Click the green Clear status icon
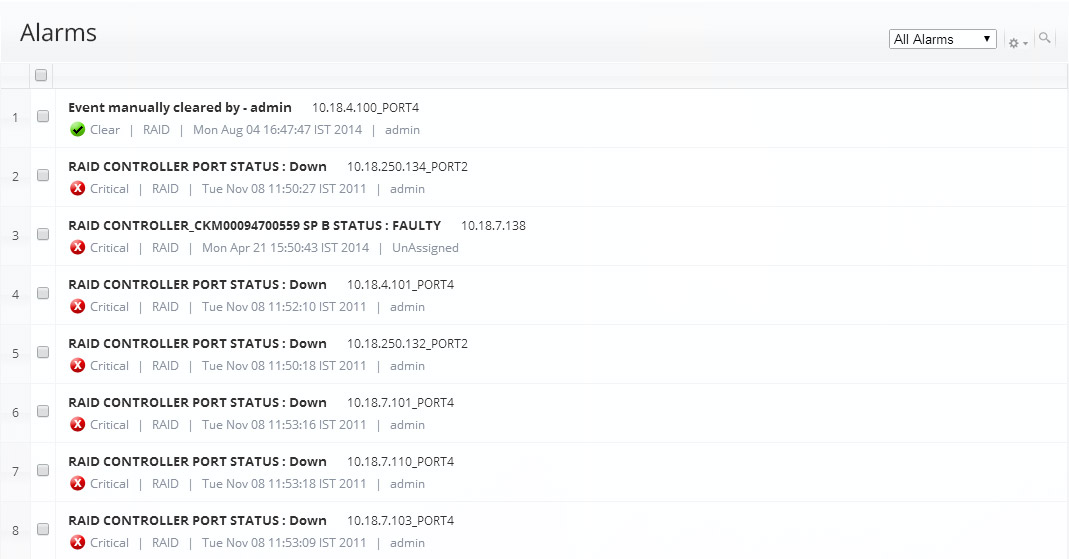This screenshot has height=559, width=1069. pyautogui.click(x=78, y=130)
